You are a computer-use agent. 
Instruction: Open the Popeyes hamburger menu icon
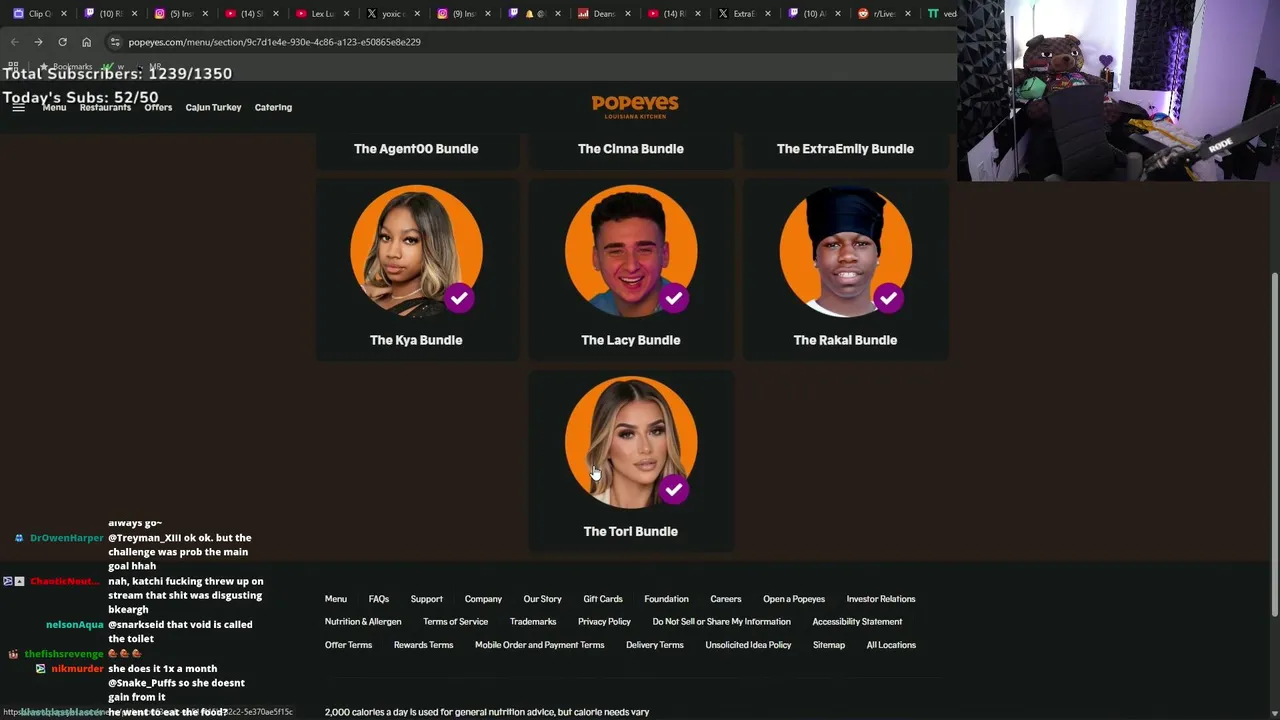[x=18, y=107]
